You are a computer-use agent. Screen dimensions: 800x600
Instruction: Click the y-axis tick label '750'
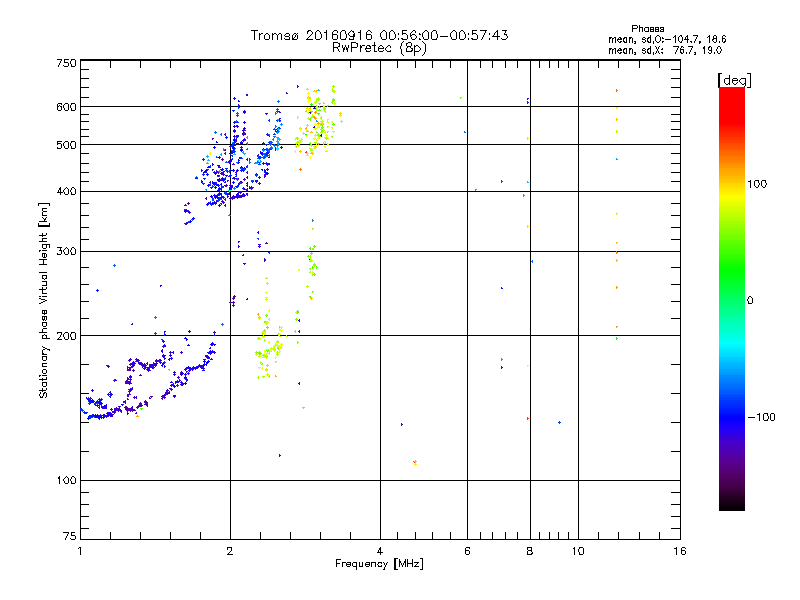(x=67, y=63)
